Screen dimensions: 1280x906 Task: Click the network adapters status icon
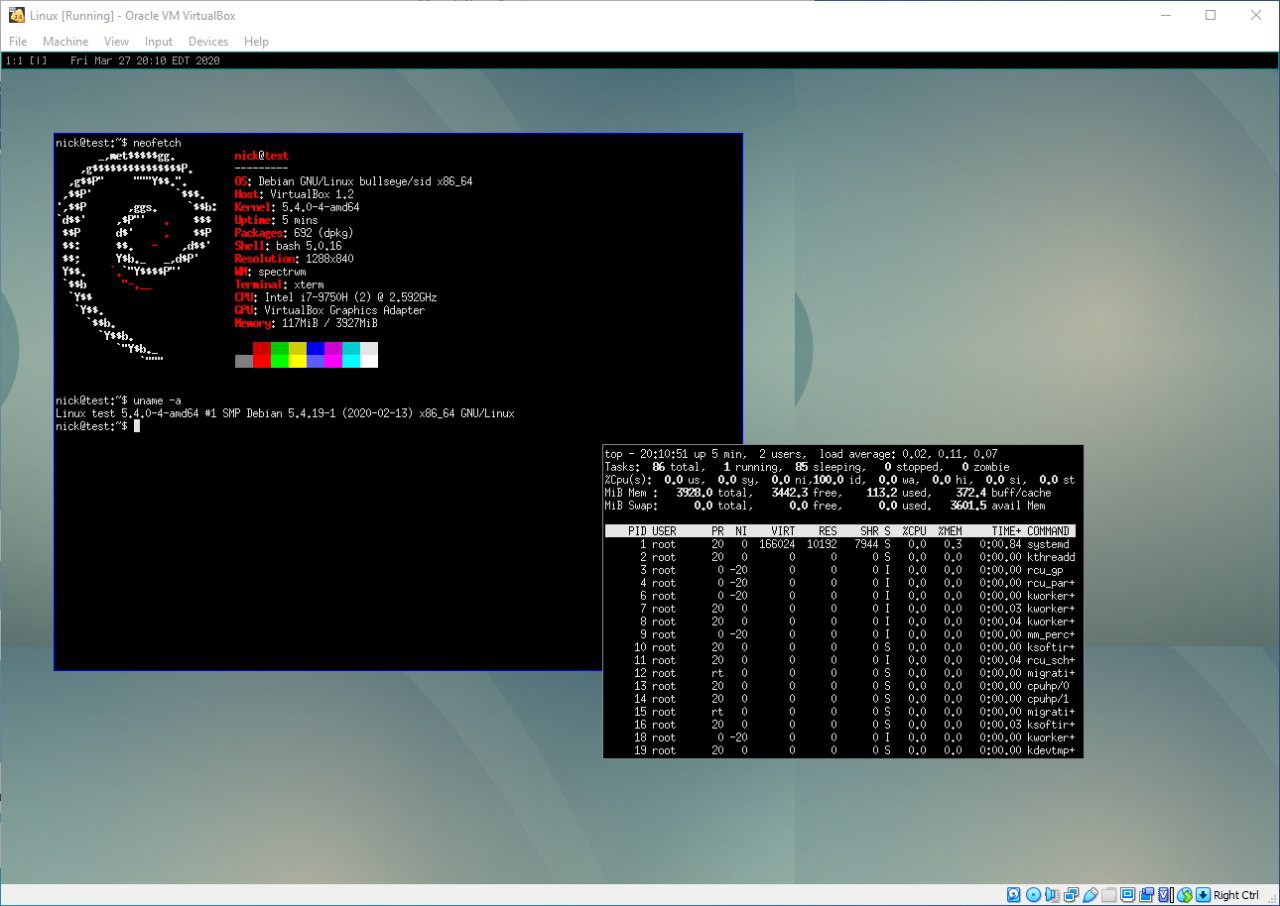1071,894
